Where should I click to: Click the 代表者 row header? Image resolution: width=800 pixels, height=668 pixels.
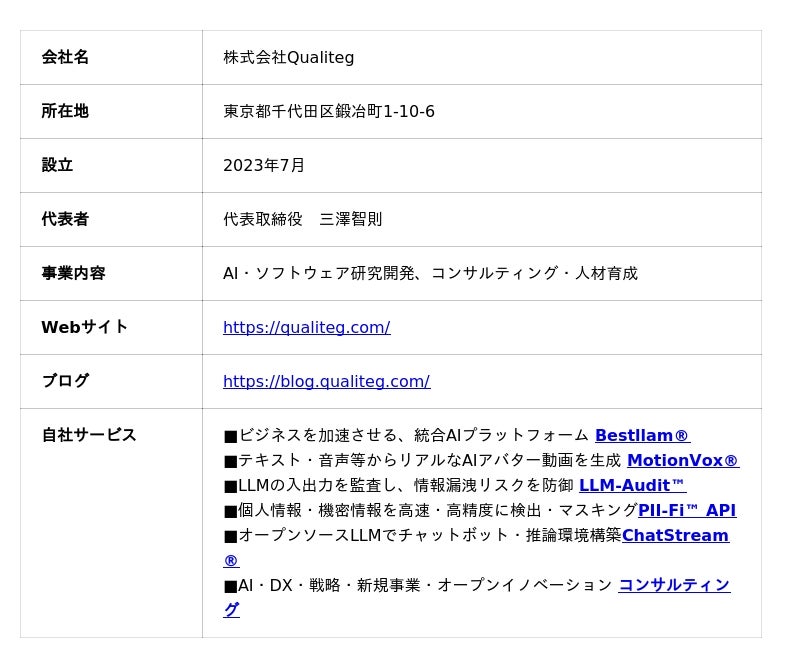[x=65, y=219]
